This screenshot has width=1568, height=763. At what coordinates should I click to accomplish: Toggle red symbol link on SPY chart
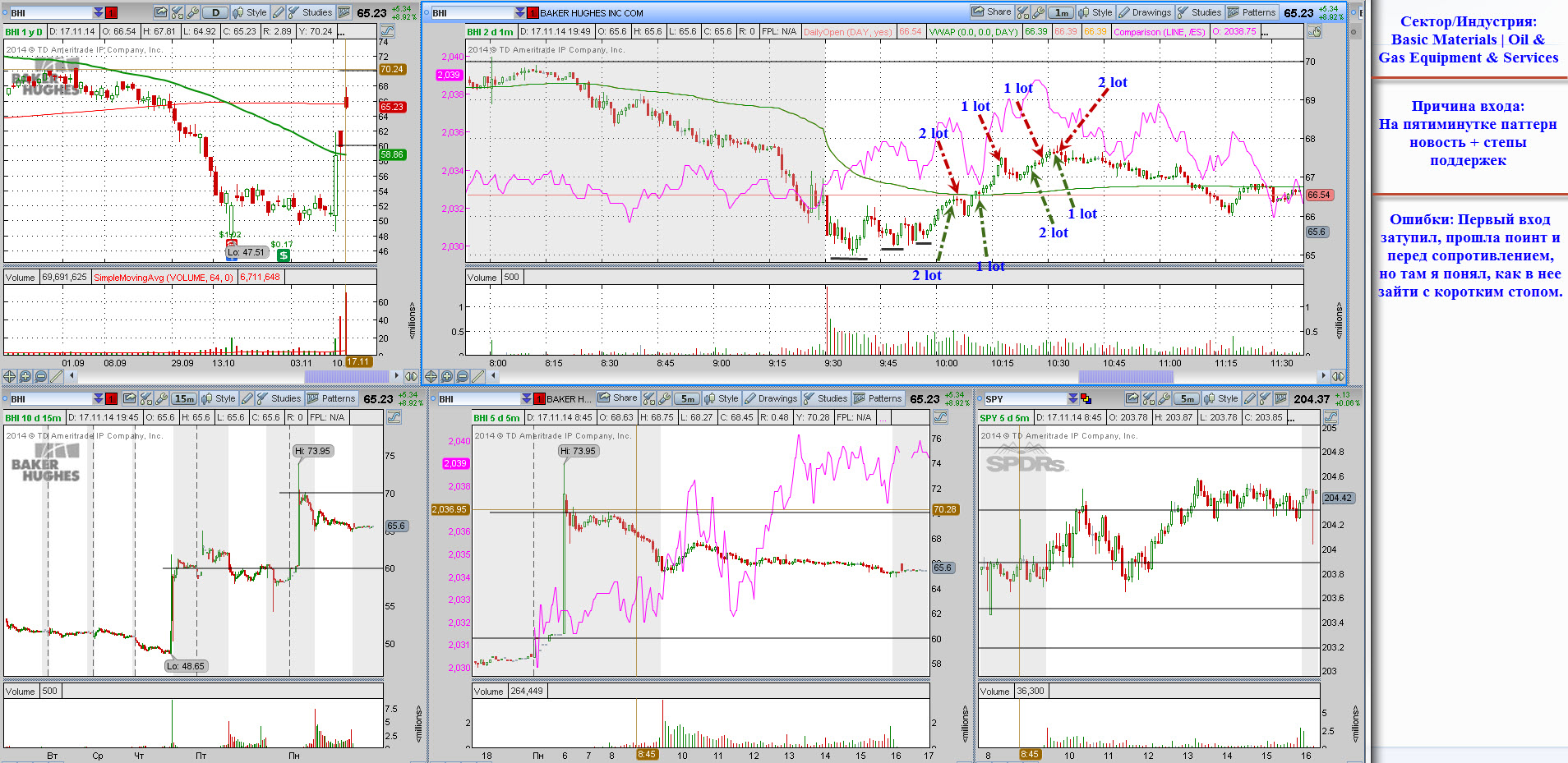tap(1086, 398)
